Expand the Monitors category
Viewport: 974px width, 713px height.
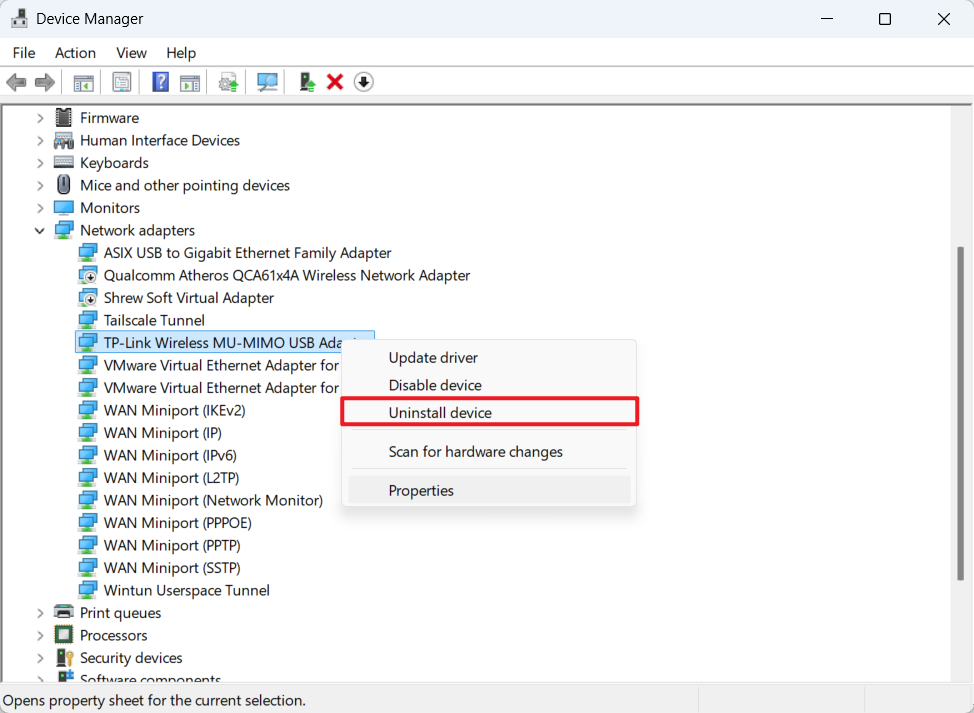(x=40, y=207)
